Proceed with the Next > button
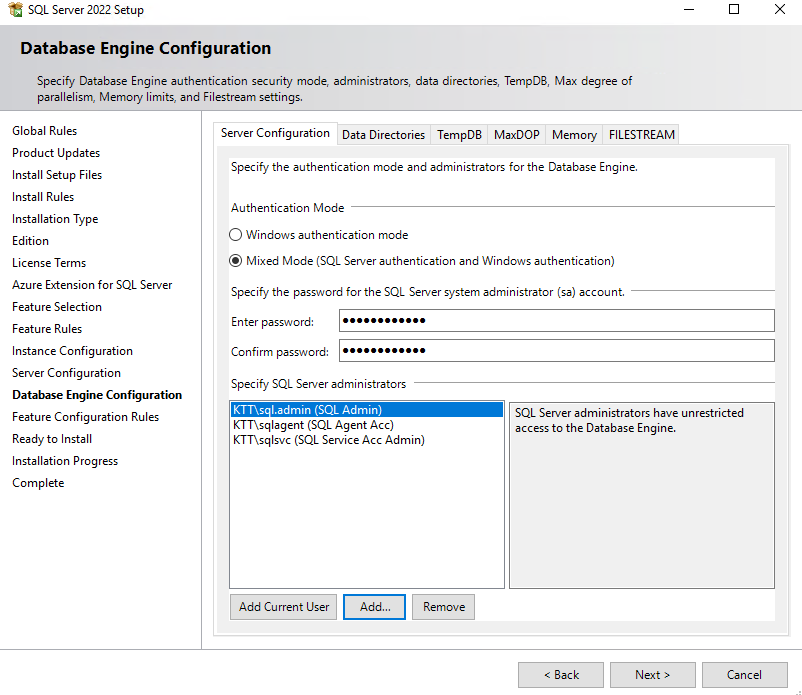 click(653, 675)
